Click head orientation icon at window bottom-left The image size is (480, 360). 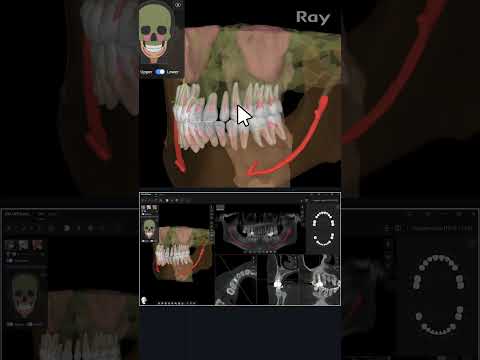click(x=144, y=301)
